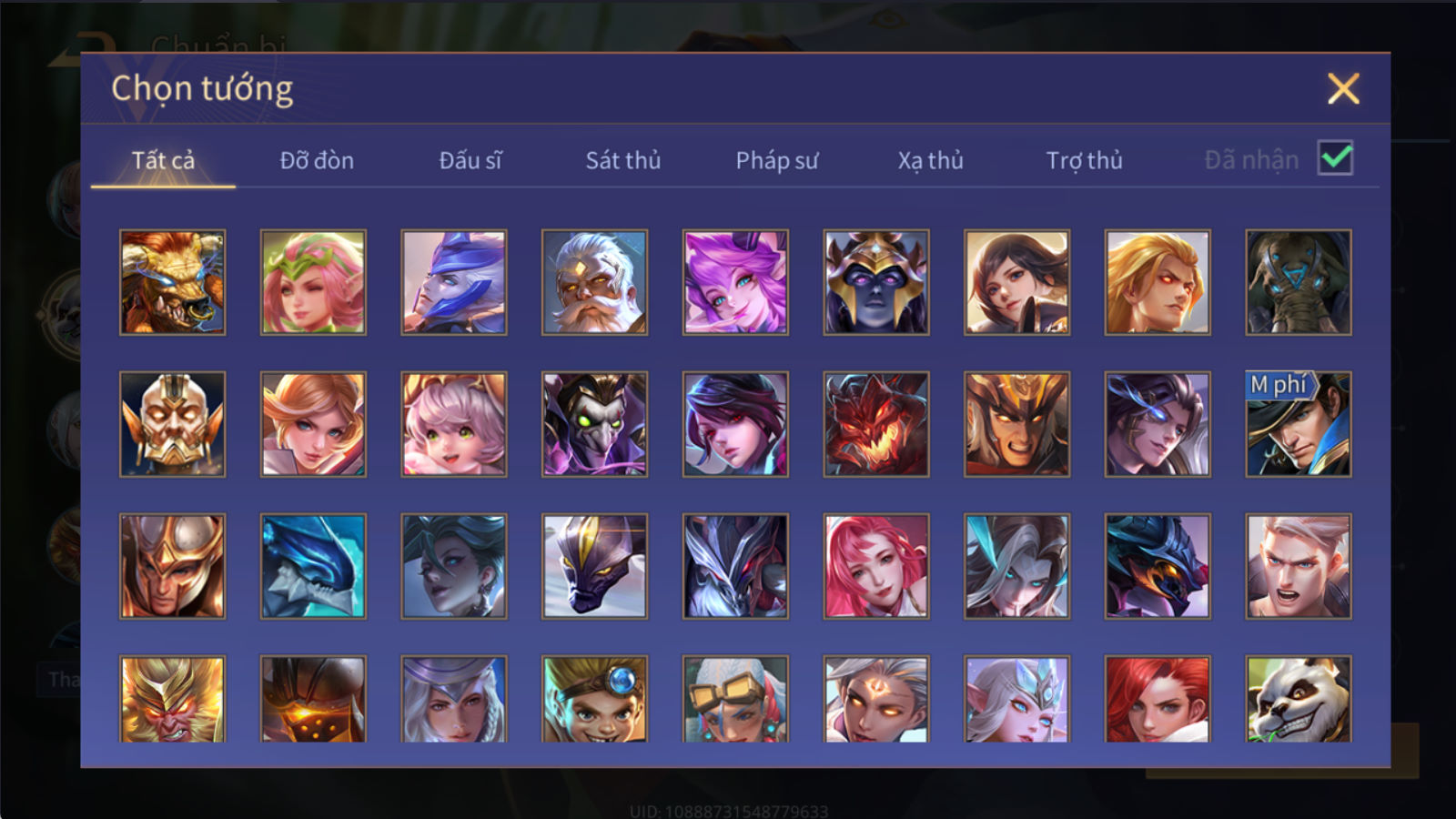Select the blue shark hero portrait
Image resolution: width=1456 pixels, height=819 pixels.
click(314, 566)
